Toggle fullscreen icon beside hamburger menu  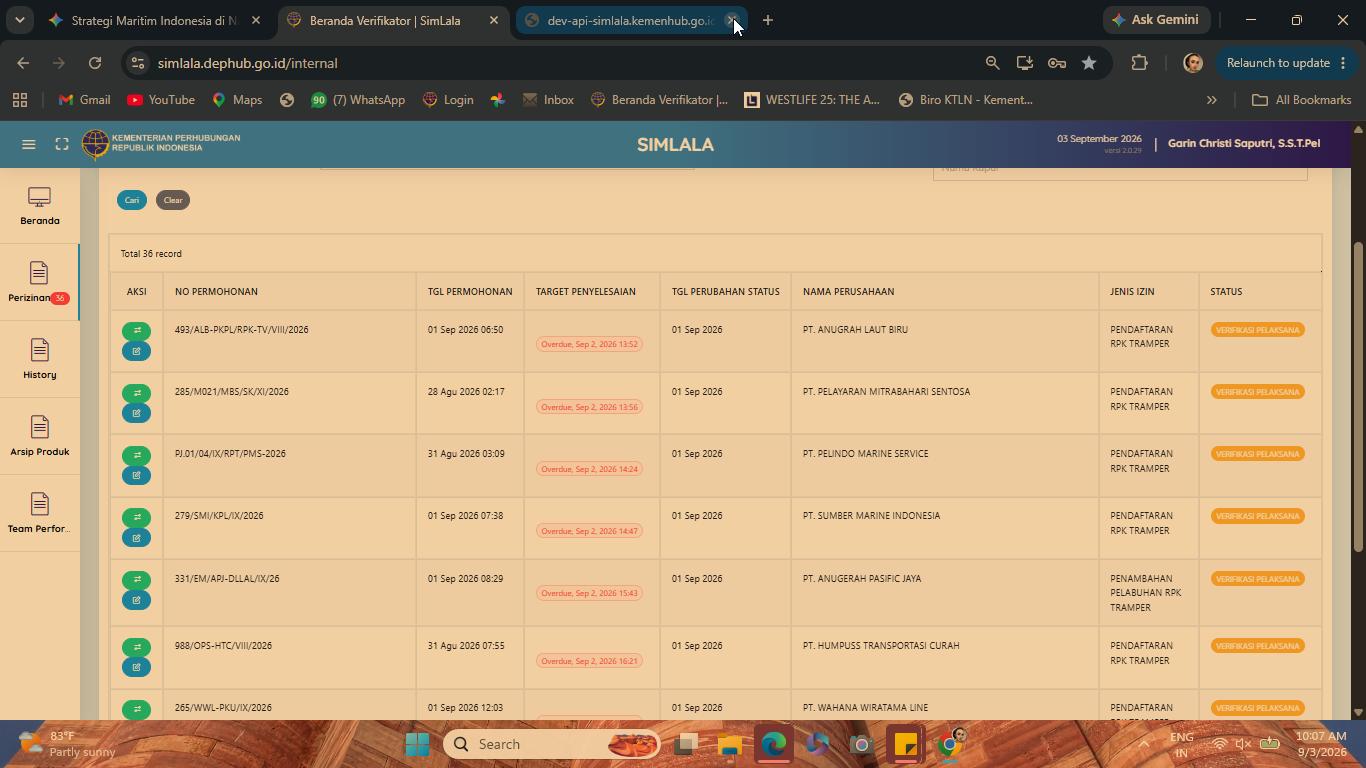[x=62, y=144]
